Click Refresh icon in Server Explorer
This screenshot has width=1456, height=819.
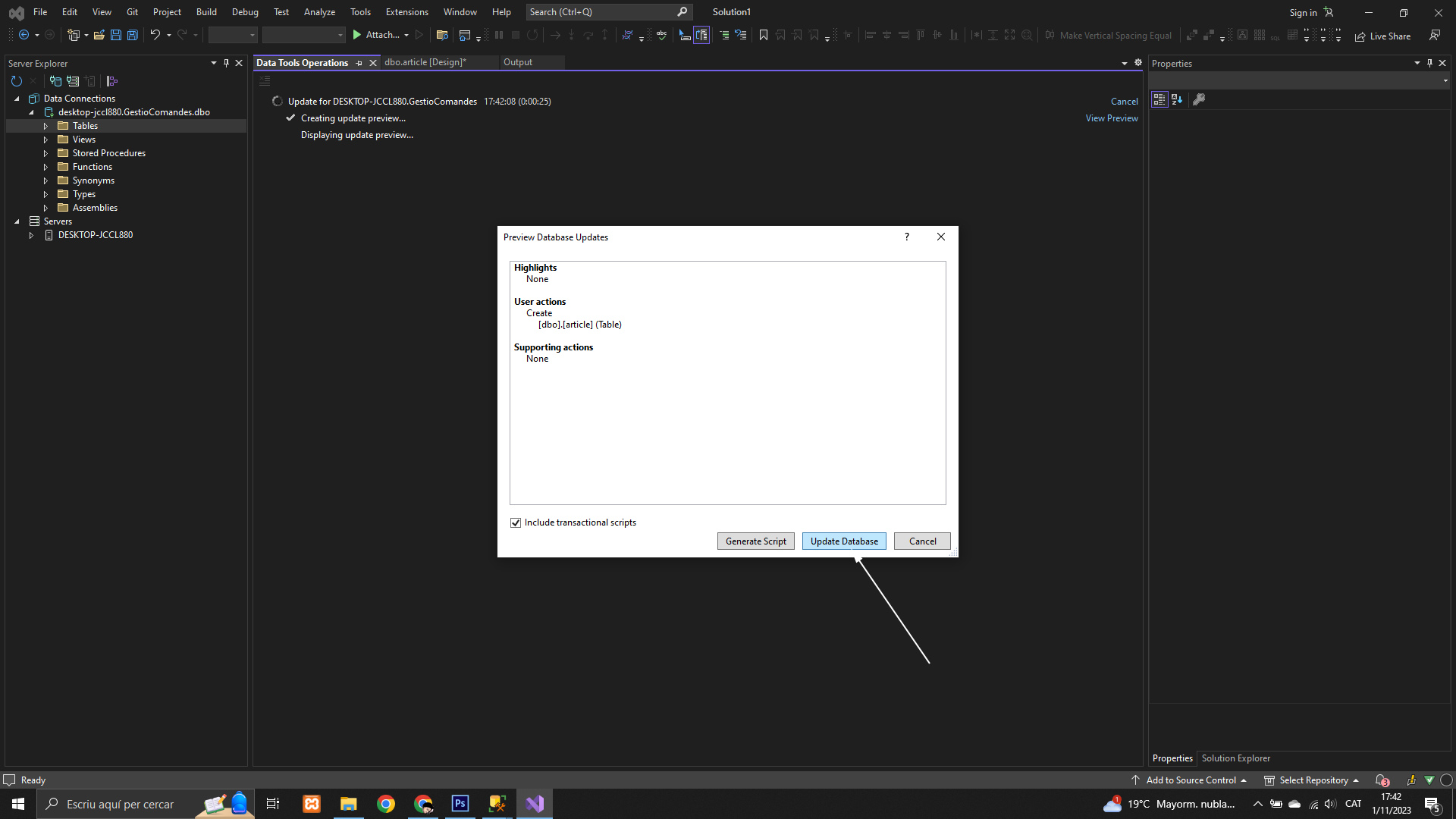(x=17, y=81)
